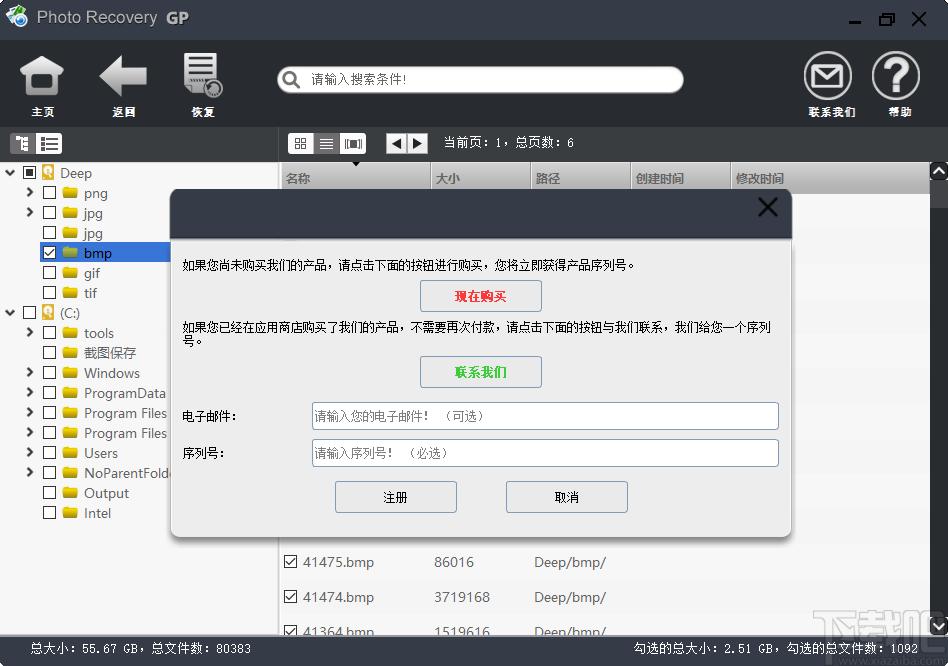Screen dimensions: 948x666
Task: Click the 取消 cancel button
Action: pyautogui.click(x=567, y=497)
